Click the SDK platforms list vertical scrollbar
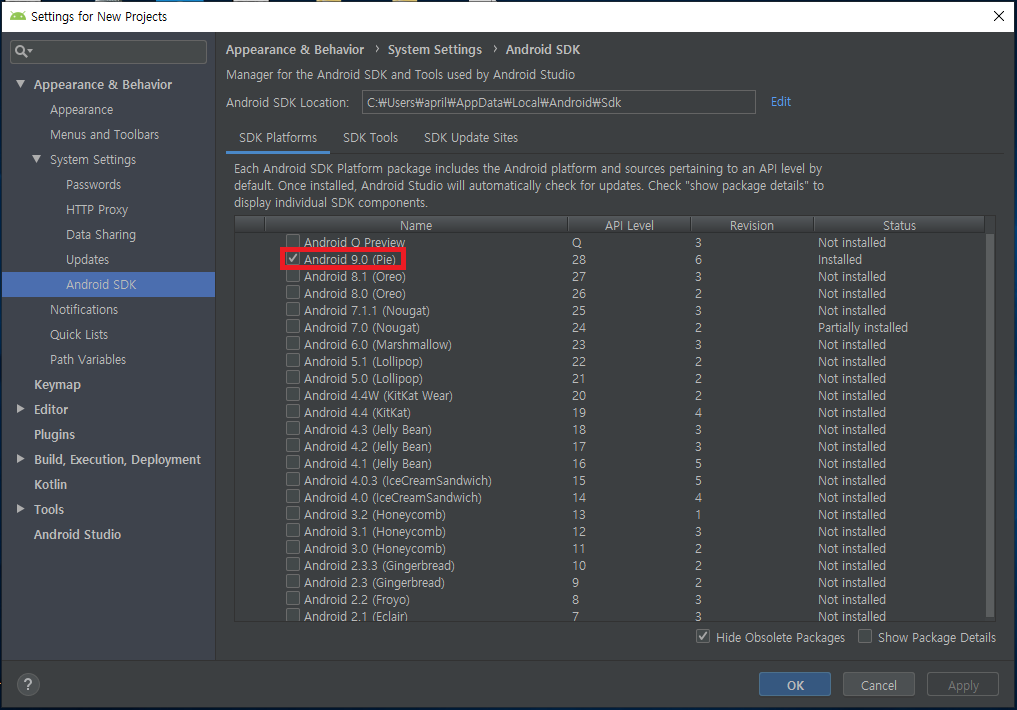Image resolution: width=1017 pixels, height=710 pixels. (990, 425)
